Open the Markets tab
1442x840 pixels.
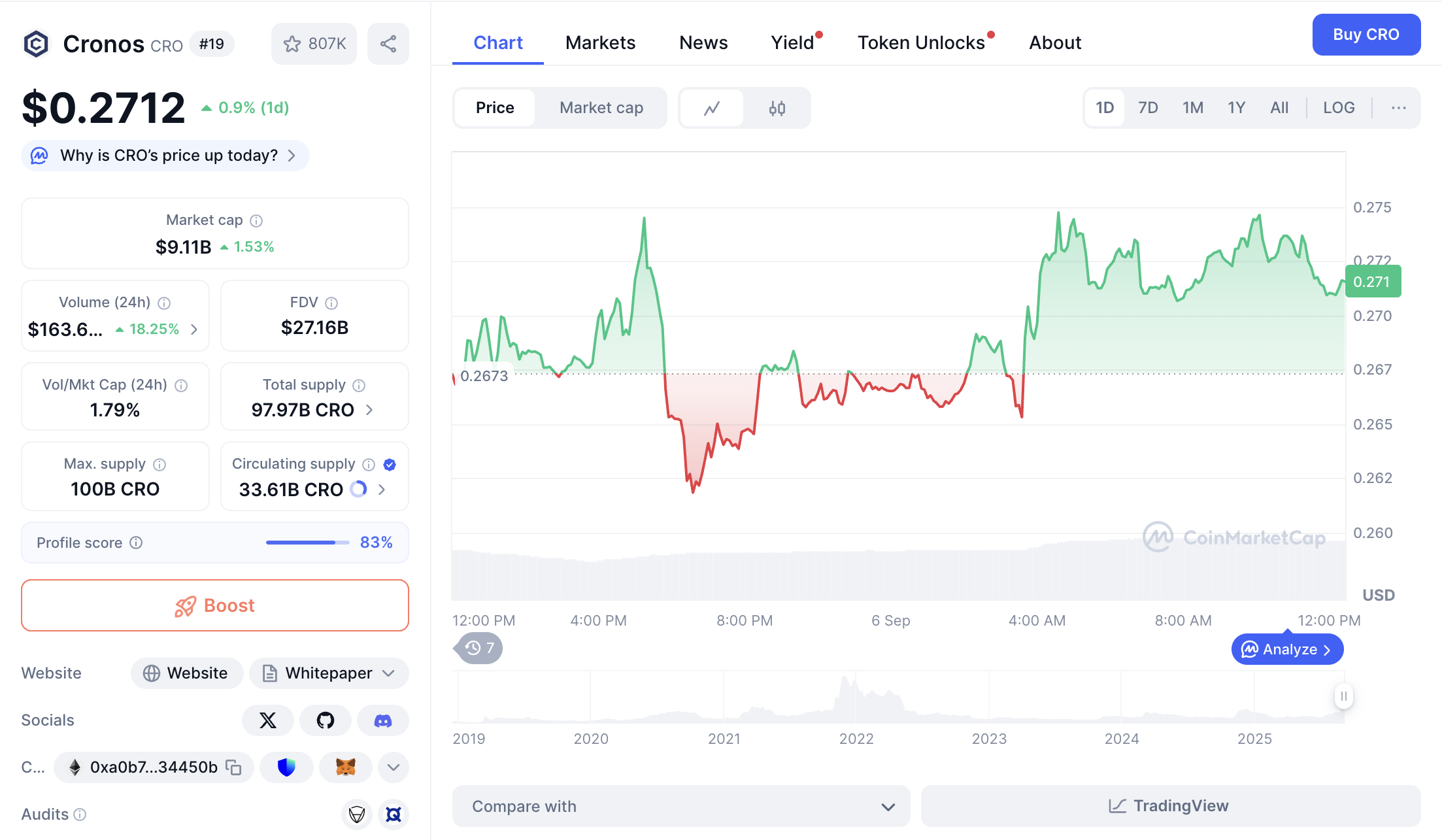[600, 43]
